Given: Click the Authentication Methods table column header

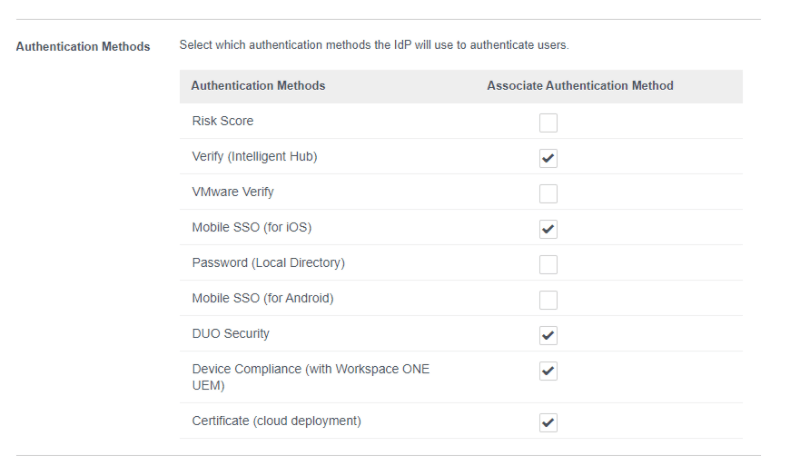Looking at the screenshot, I should [x=258, y=86].
